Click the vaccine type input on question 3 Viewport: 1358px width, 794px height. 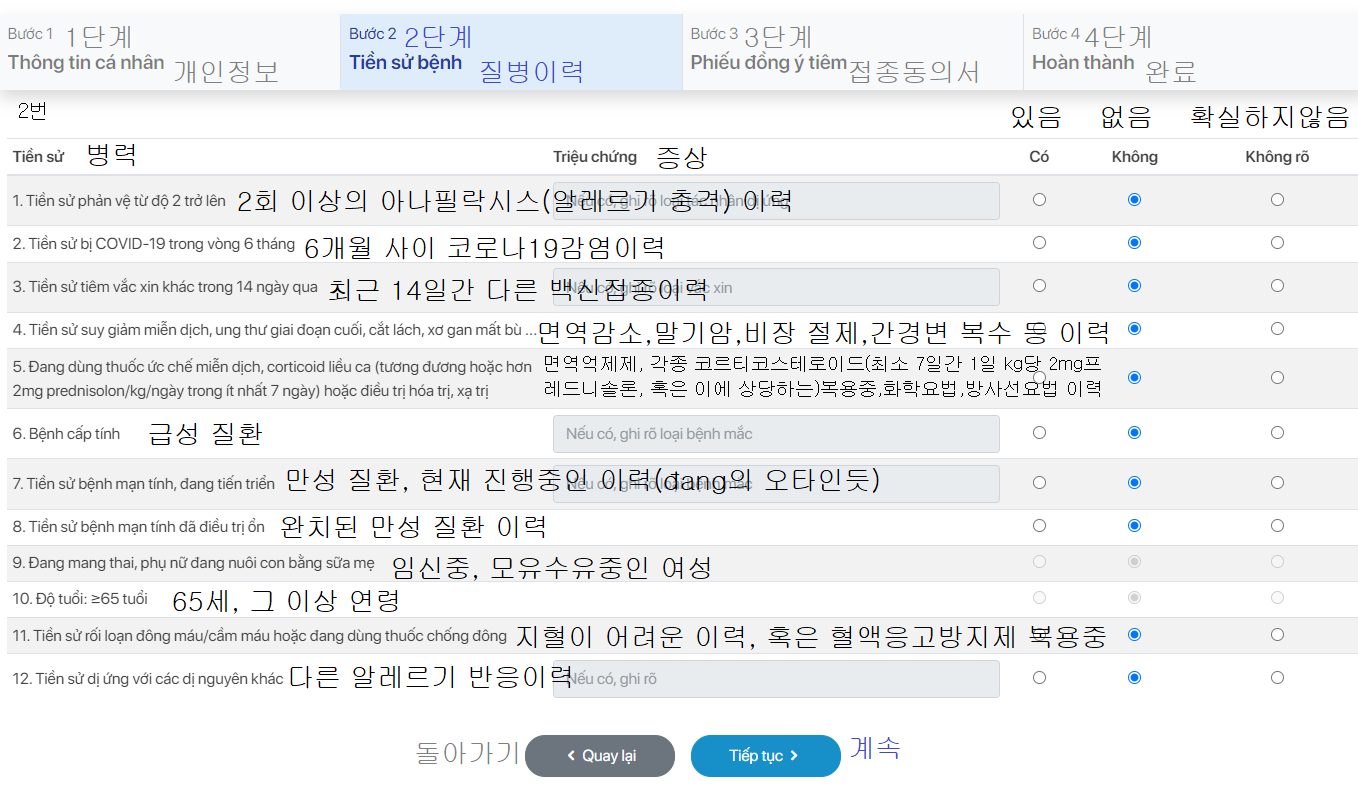click(775, 285)
